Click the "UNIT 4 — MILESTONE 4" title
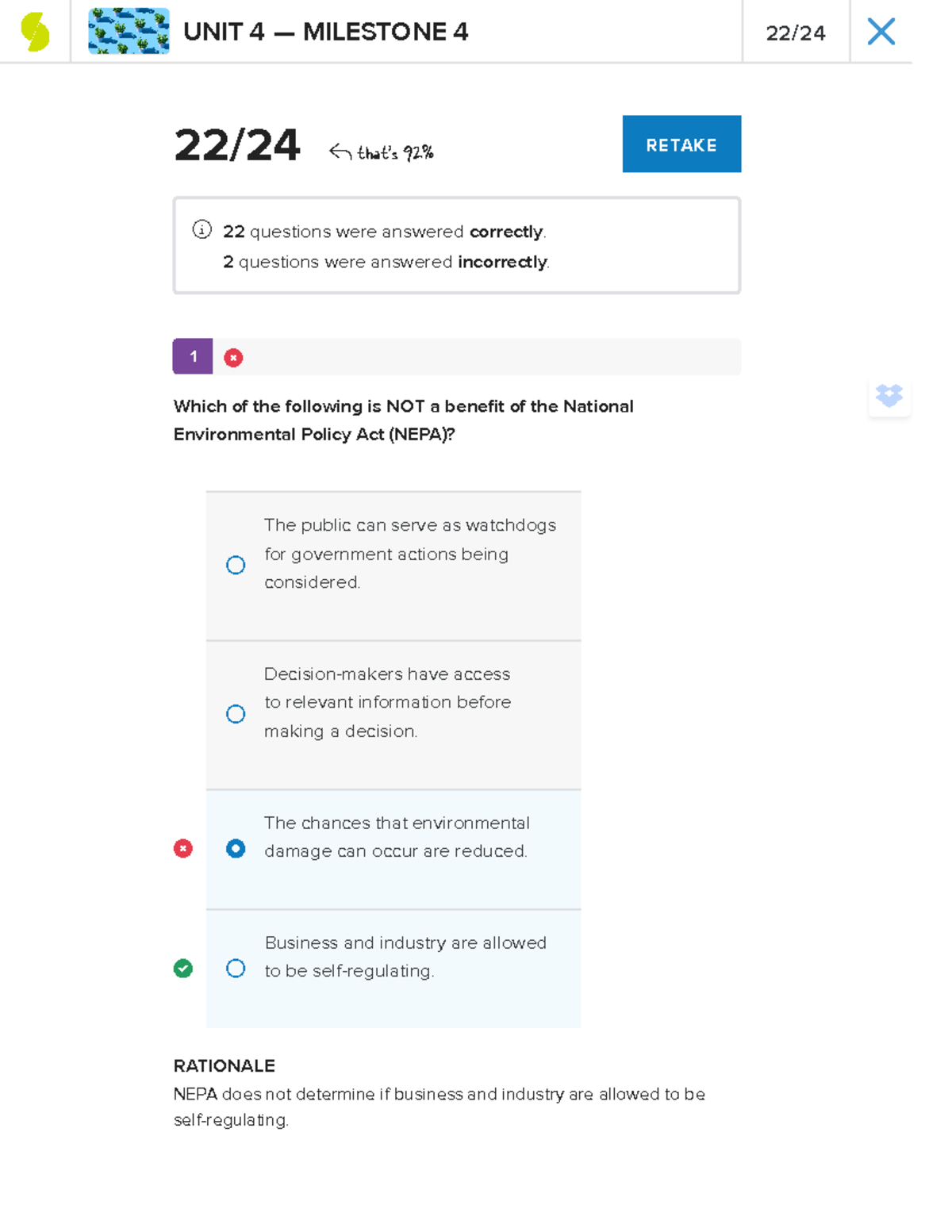The image size is (952, 1232). pyautogui.click(x=325, y=32)
